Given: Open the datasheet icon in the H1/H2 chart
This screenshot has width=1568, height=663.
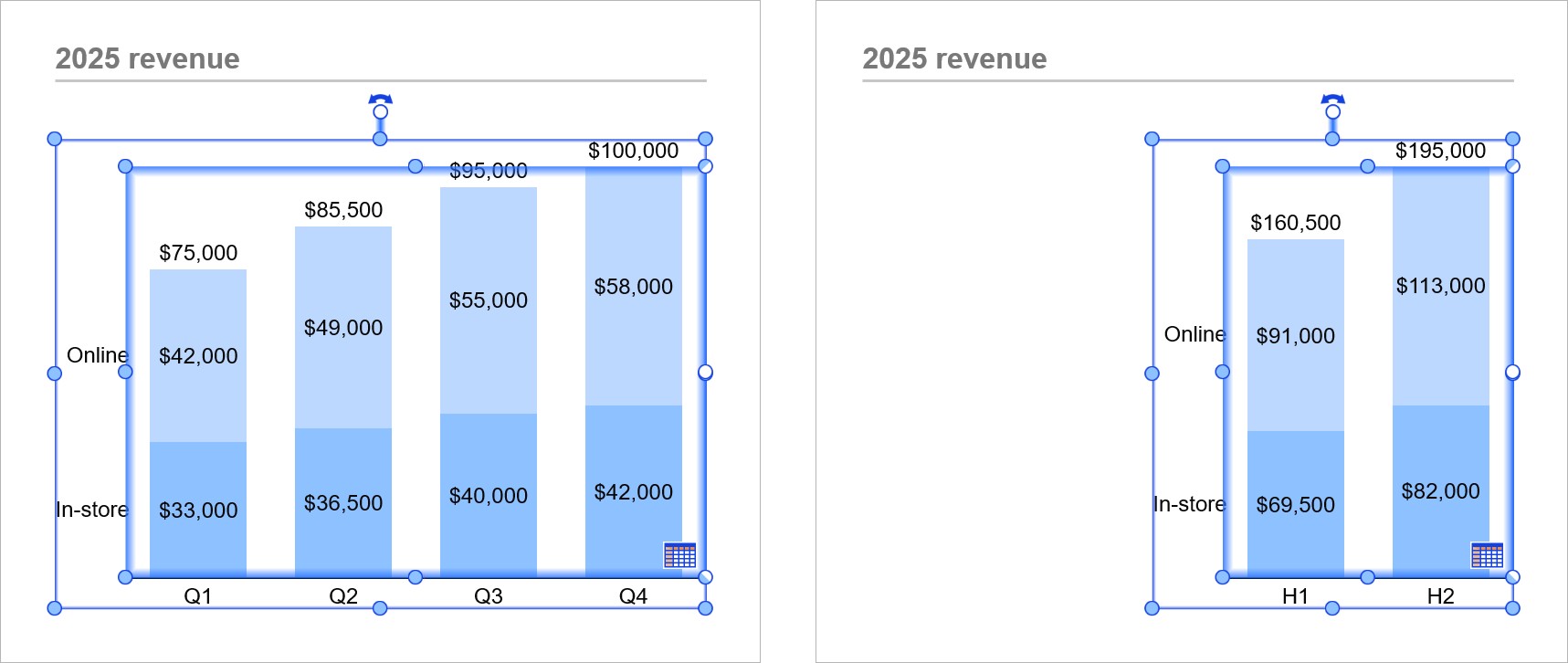Looking at the screenshot, I should point(1487,554).
